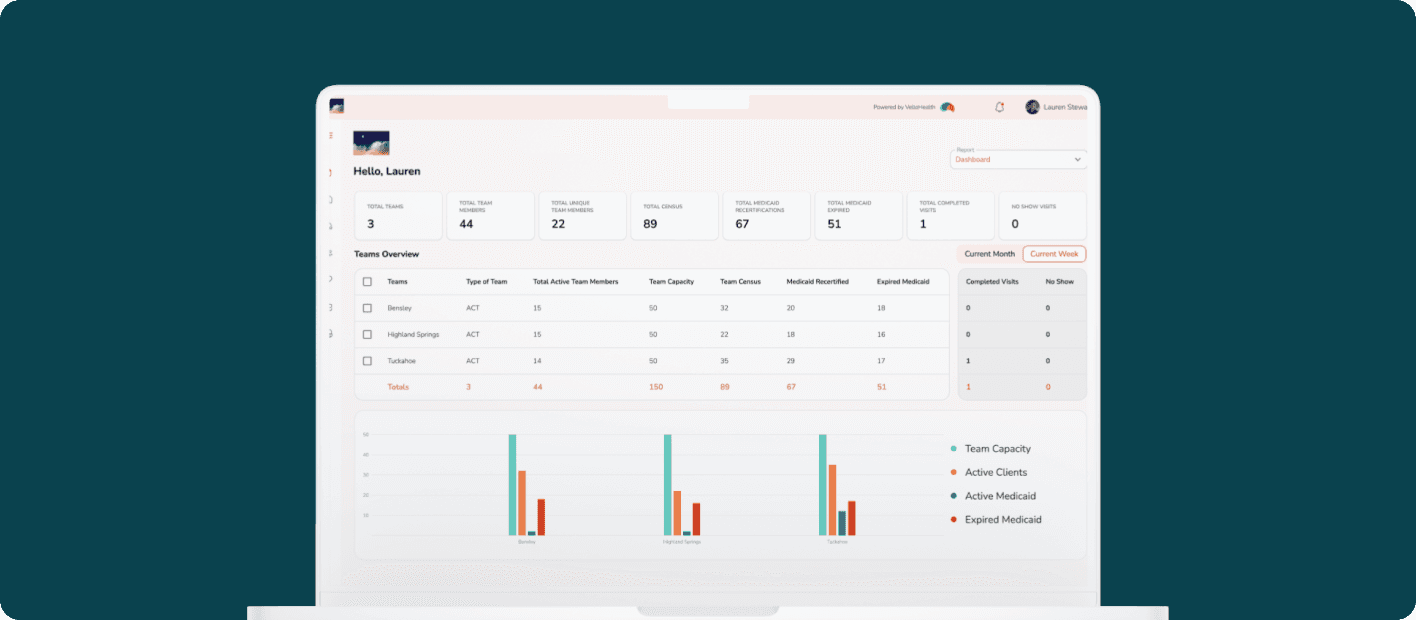This screenshot has height=620, width=1416.
Task: Click the Total Completed Visits card
Action: pos(950,215)
